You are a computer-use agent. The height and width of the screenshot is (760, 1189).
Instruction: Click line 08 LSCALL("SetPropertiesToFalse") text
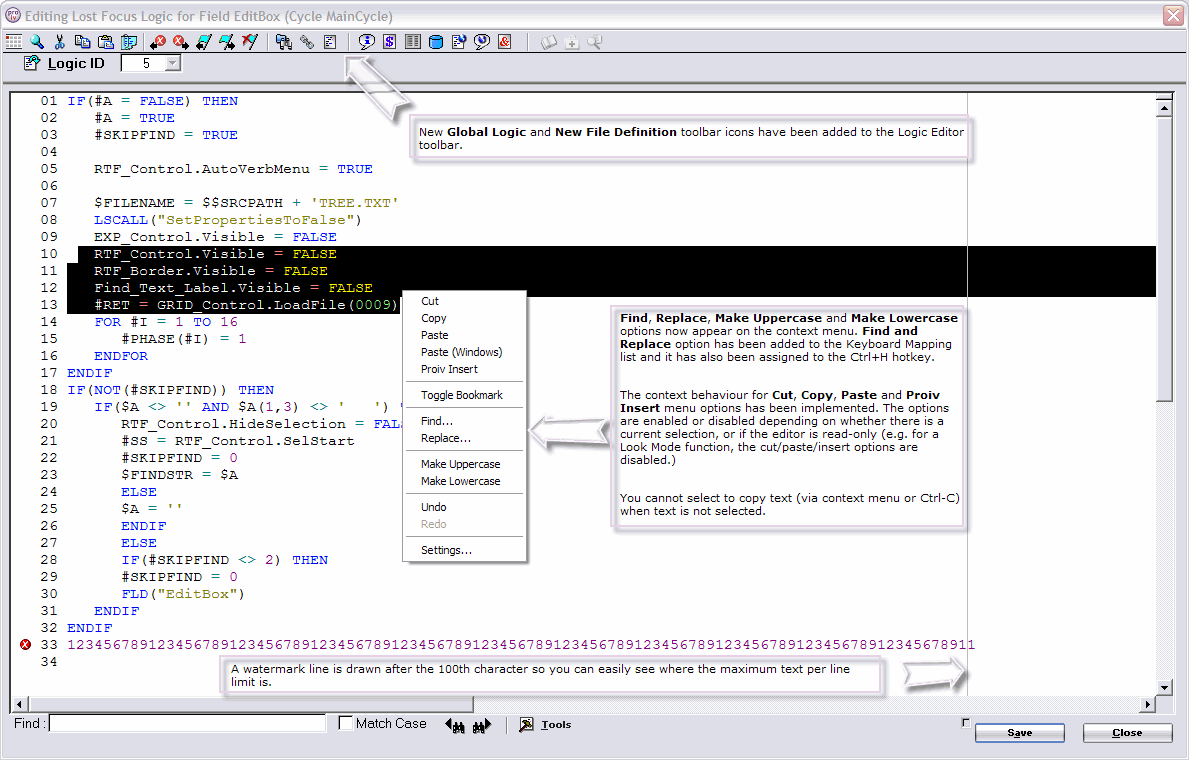(x=227, y=220)
